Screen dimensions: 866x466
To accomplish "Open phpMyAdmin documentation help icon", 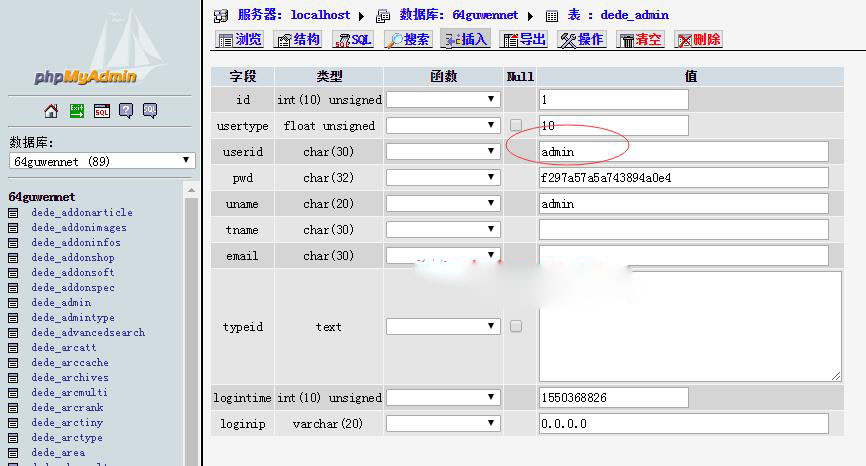I will (126, 111).
